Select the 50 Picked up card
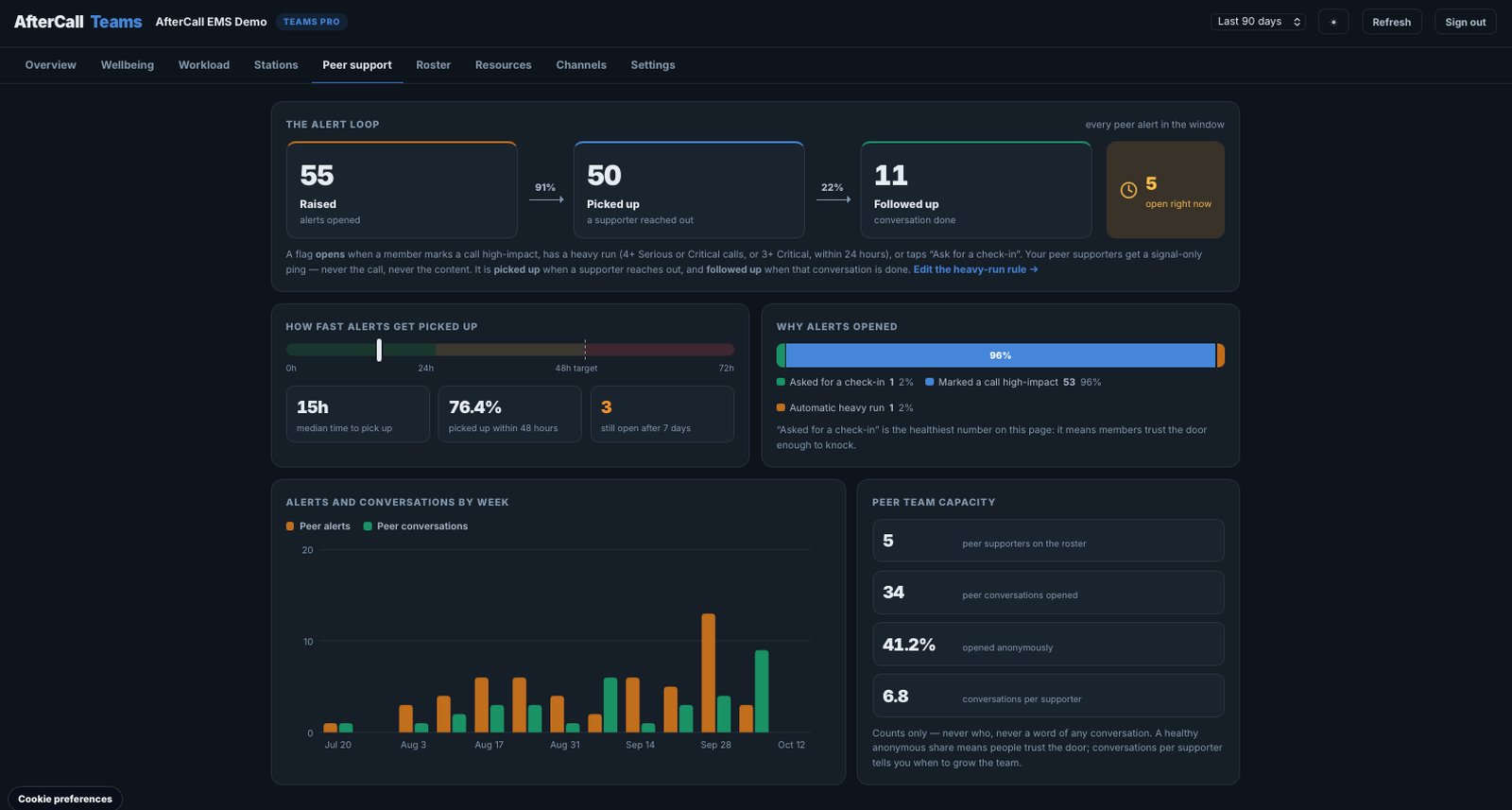This screenshot has height=810, width=1512. (689, 190)
